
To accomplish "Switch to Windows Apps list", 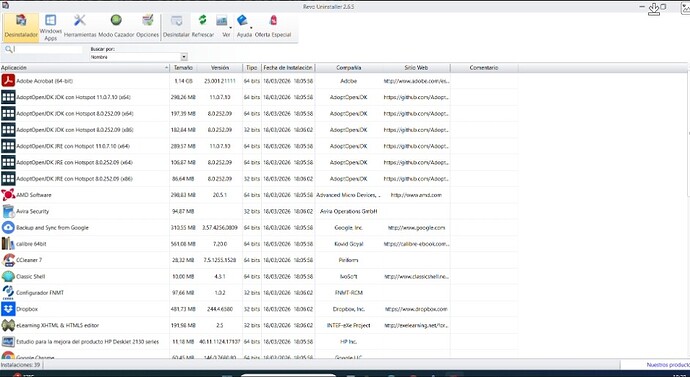I will click(51, 27).
